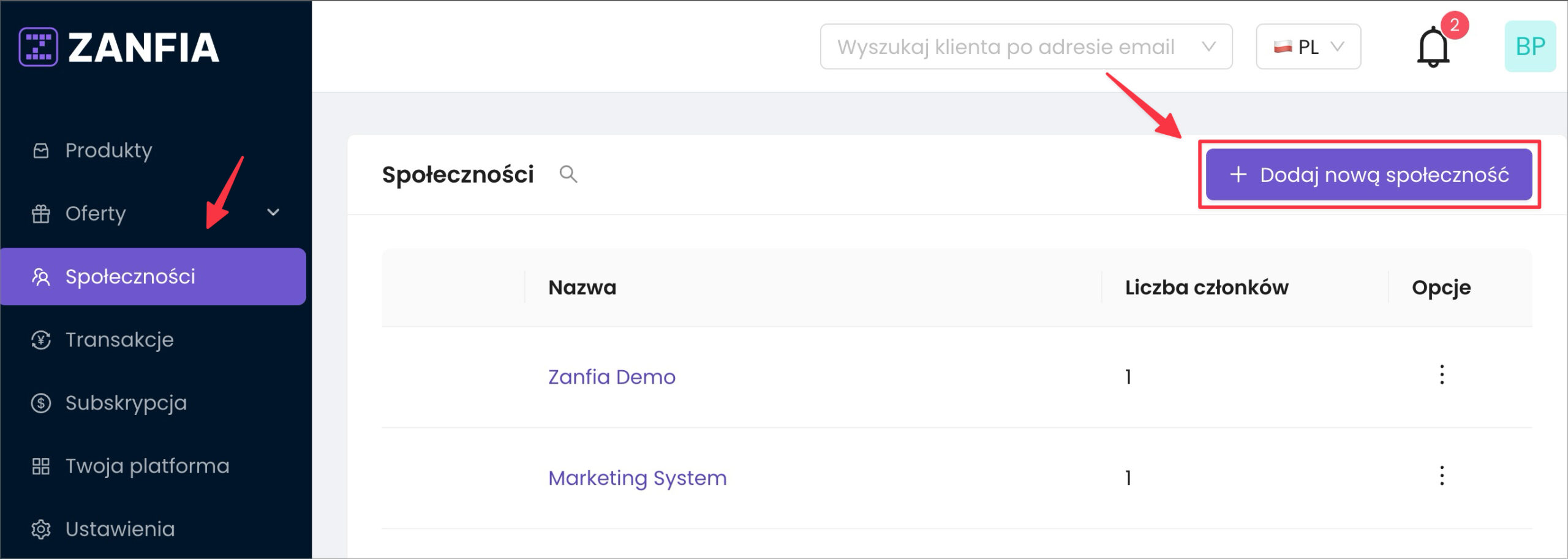The width and height of the screenshot is (1568, 559).
Task: Click the Produkty box icon
Action: coord(41,150)
